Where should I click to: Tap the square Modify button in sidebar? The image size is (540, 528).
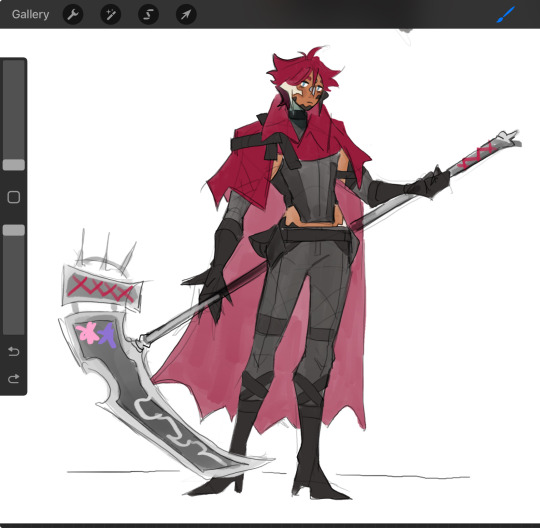14,197
